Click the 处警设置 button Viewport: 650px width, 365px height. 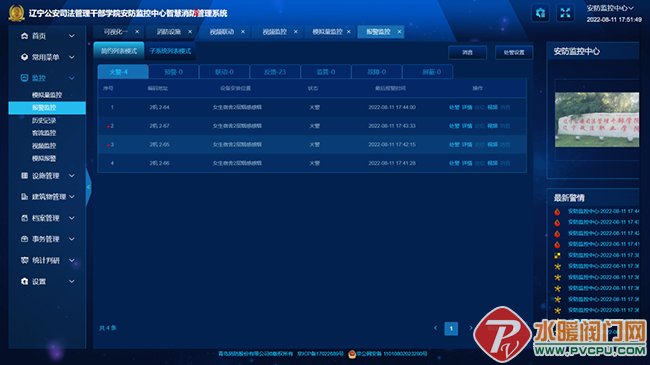click(514, 52)
